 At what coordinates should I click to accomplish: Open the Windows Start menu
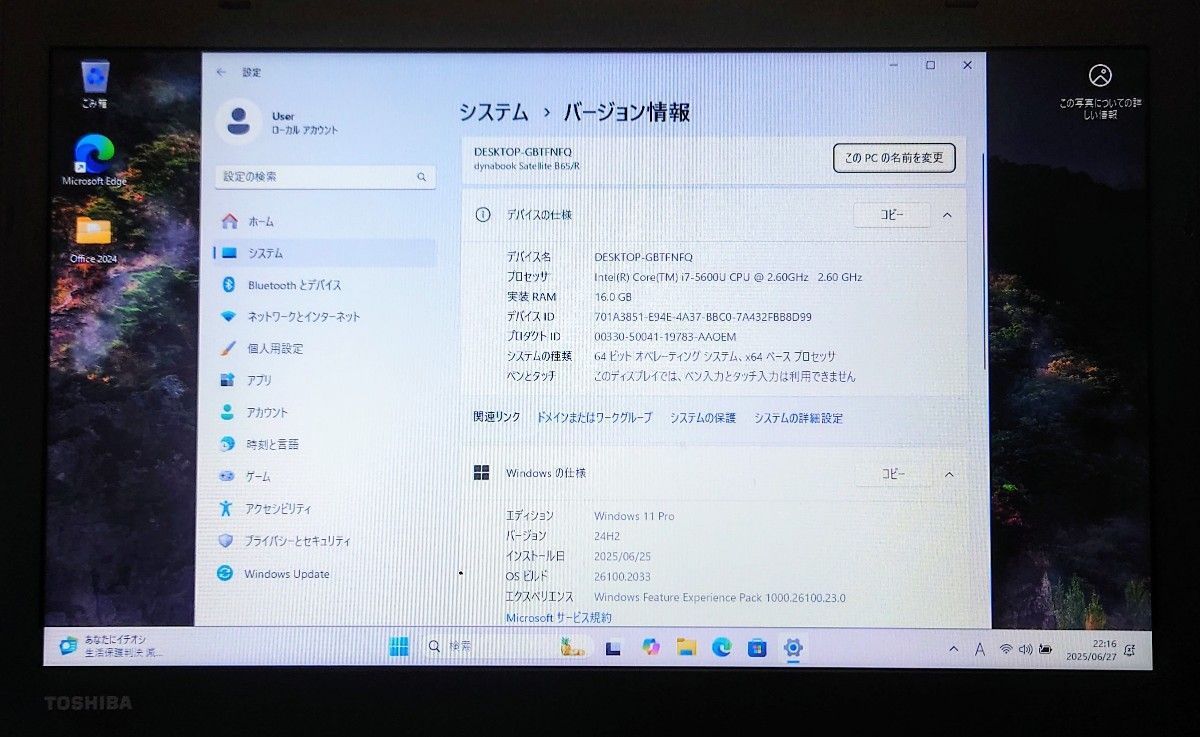click(x=398, y=647)
